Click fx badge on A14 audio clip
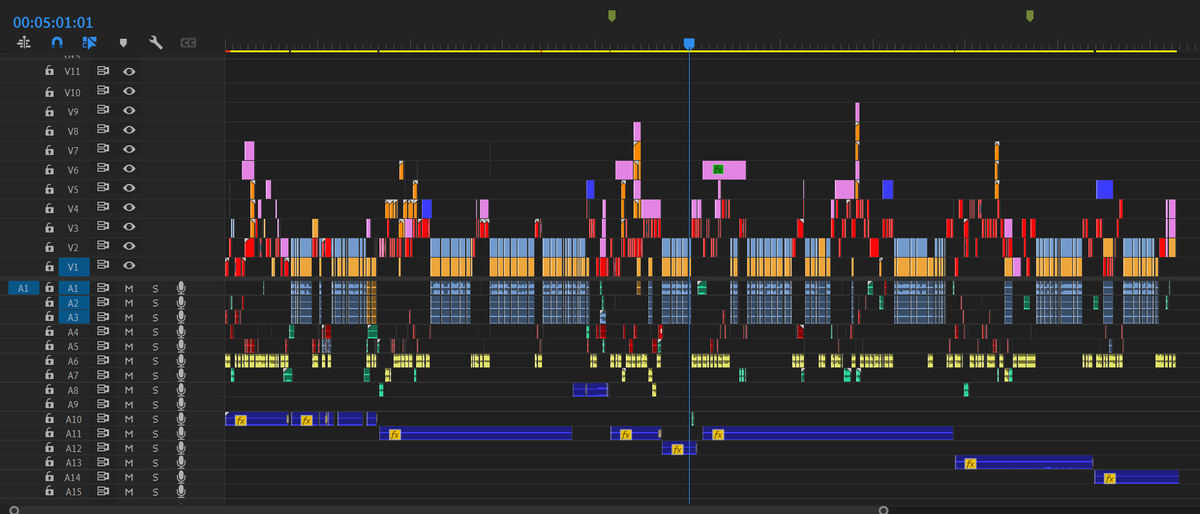1200x514 pixels. (x=1109, y=478)
